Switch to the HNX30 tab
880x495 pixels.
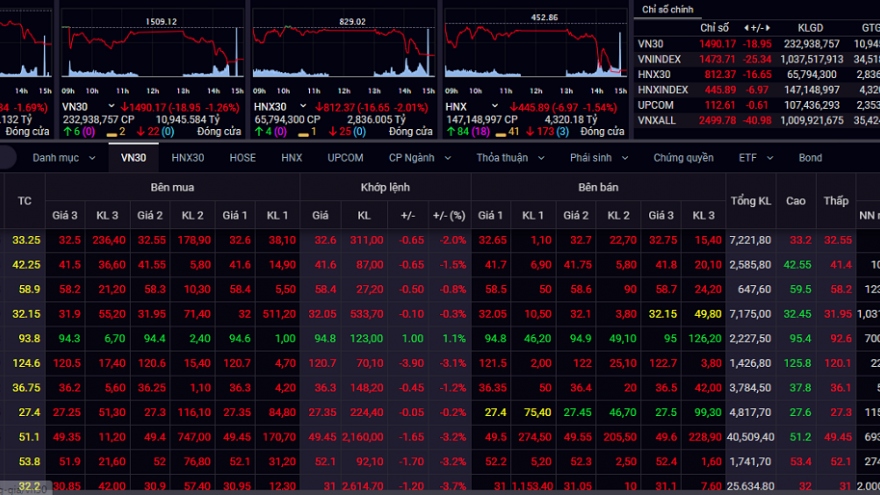187,158
